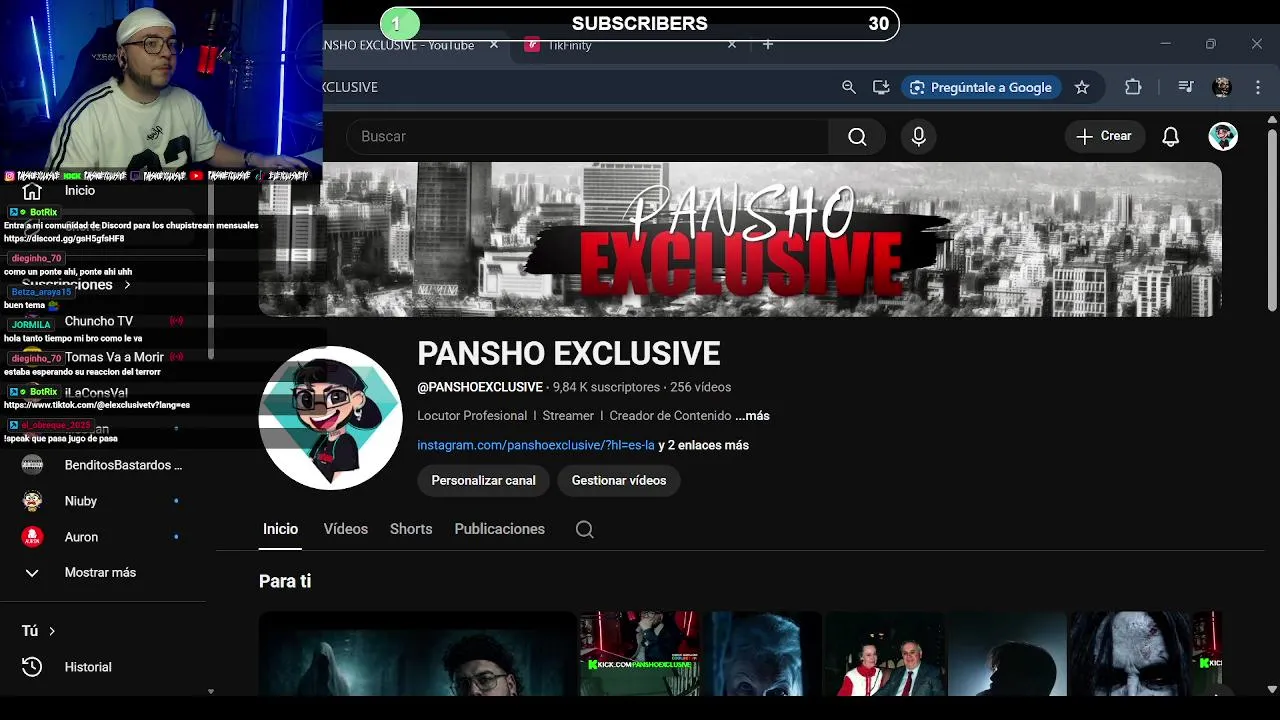Open YouTube notifications bell
This screenshot has width=1280, height=720.
(x=1170, y=137)
